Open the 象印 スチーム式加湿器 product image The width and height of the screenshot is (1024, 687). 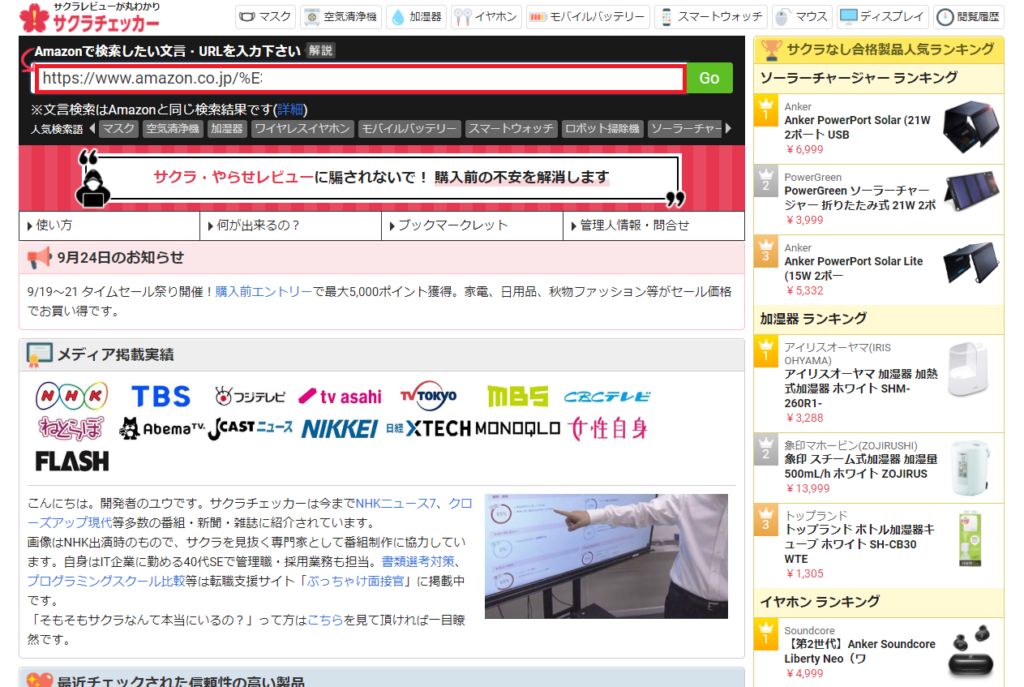click(x=970, y=468)
